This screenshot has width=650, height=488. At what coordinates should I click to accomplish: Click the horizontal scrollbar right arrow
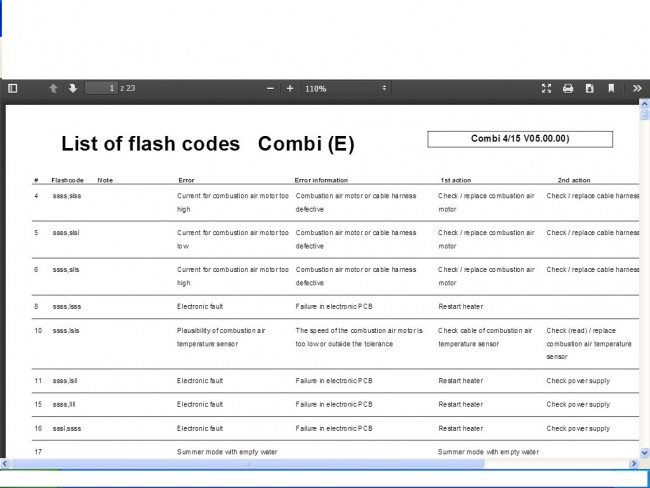(634, 464)
